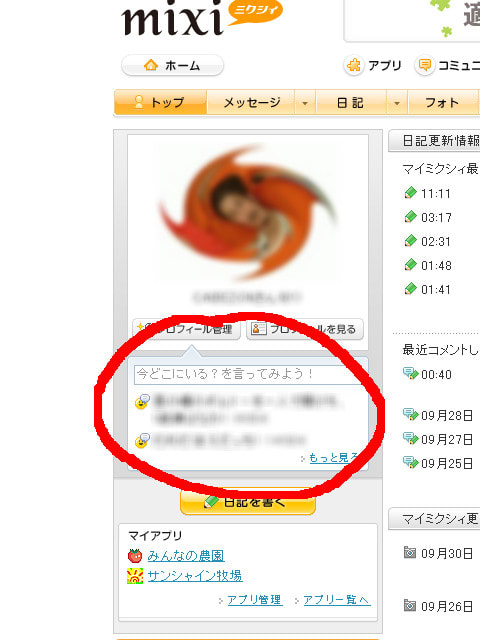Click the pencil icon beside 03:17 entry
Image resolution: width=480 pixels, height=640 pixels.
coord(410,217)
